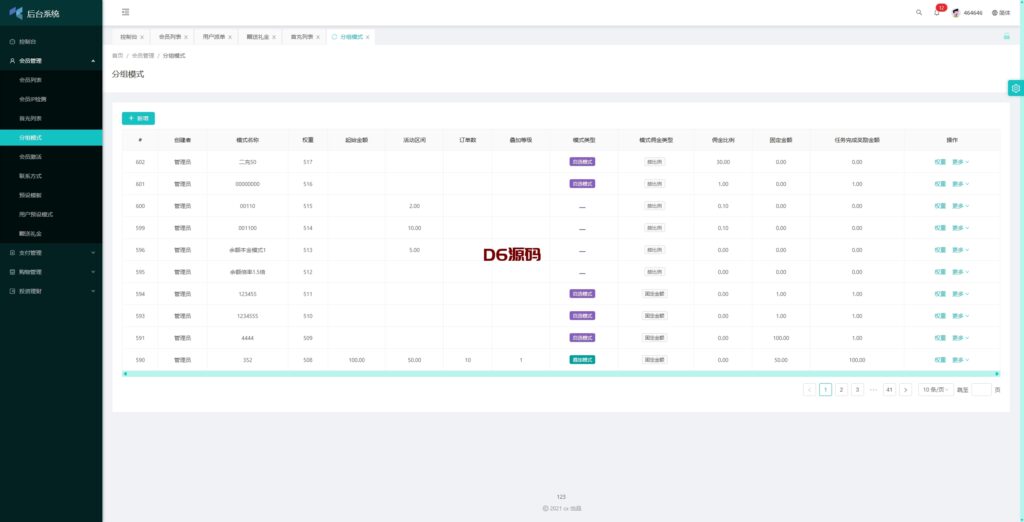The image size is (1024, 522).
Task: Open 控制台 in the sidebar
Action: tap(51, 42)
